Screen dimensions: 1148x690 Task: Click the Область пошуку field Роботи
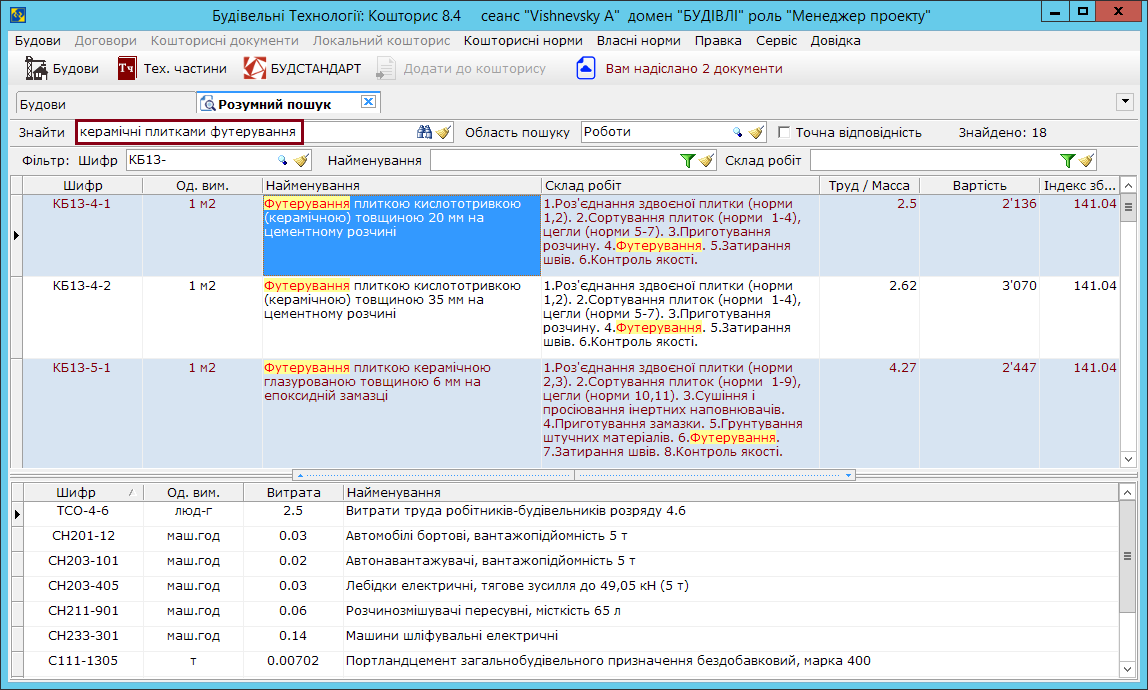(655, 132)
